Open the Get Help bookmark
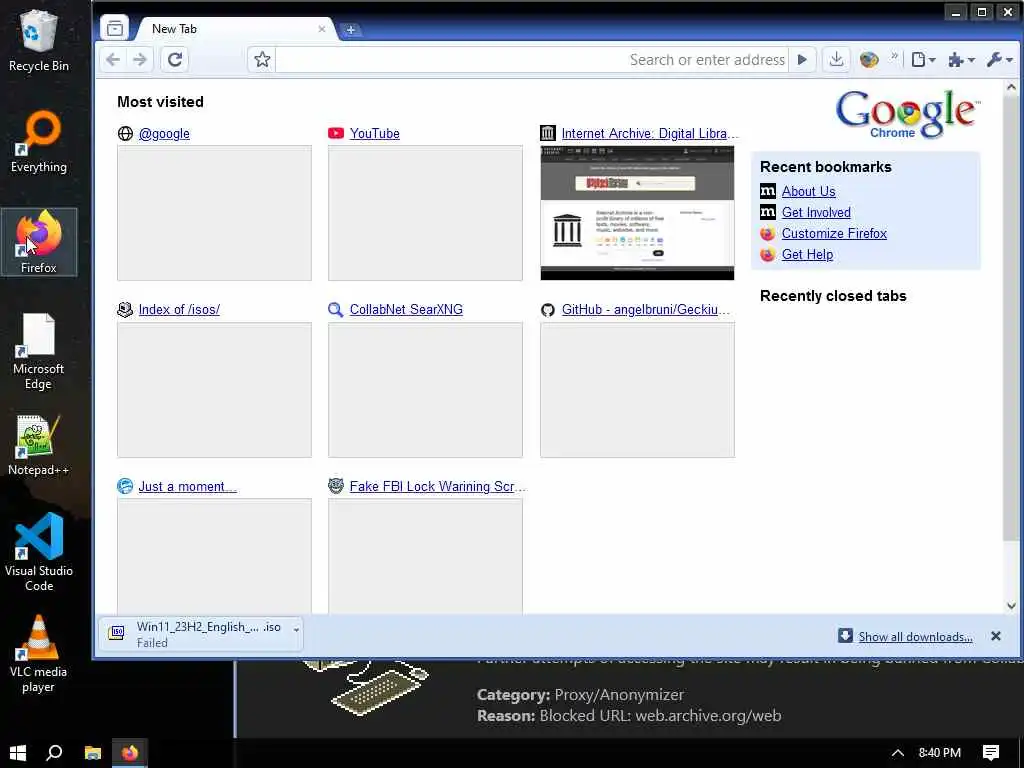The width and height of the screenshot is (1024, 768). pos(807,254)
